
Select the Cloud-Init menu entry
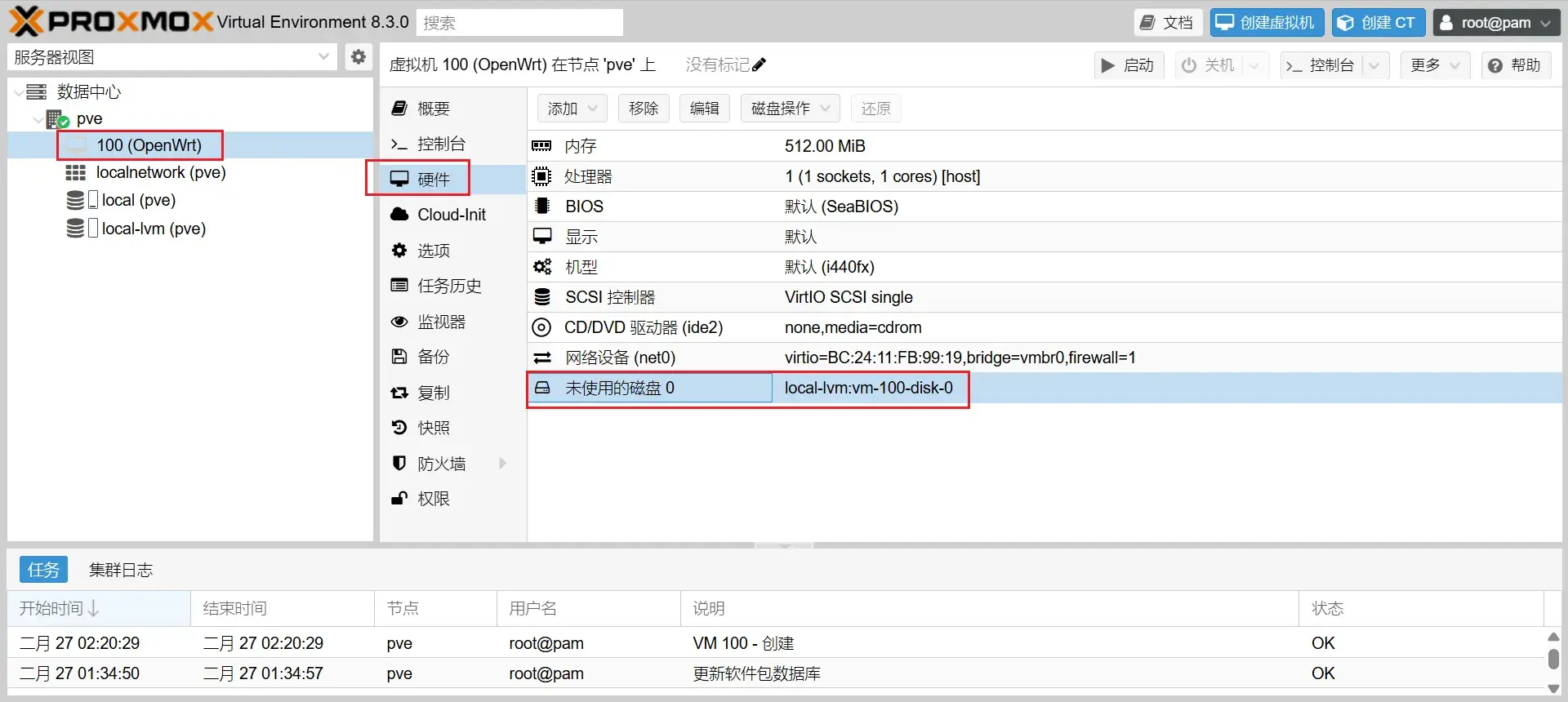(x=451, y=215)
